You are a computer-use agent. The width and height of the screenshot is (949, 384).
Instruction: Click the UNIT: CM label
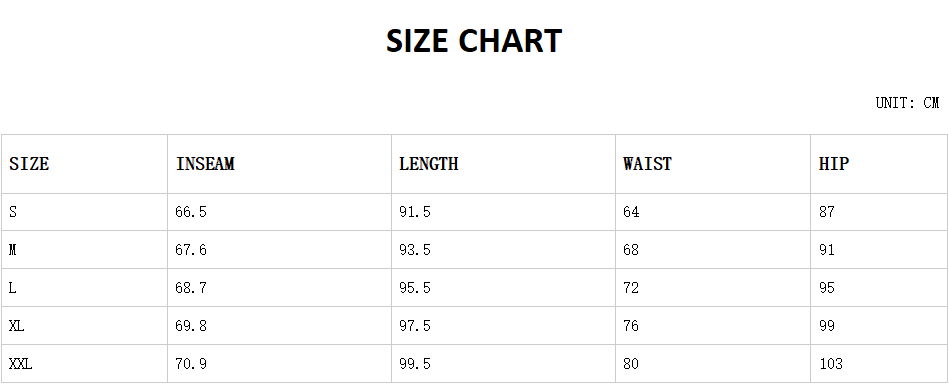coord(907,103)
